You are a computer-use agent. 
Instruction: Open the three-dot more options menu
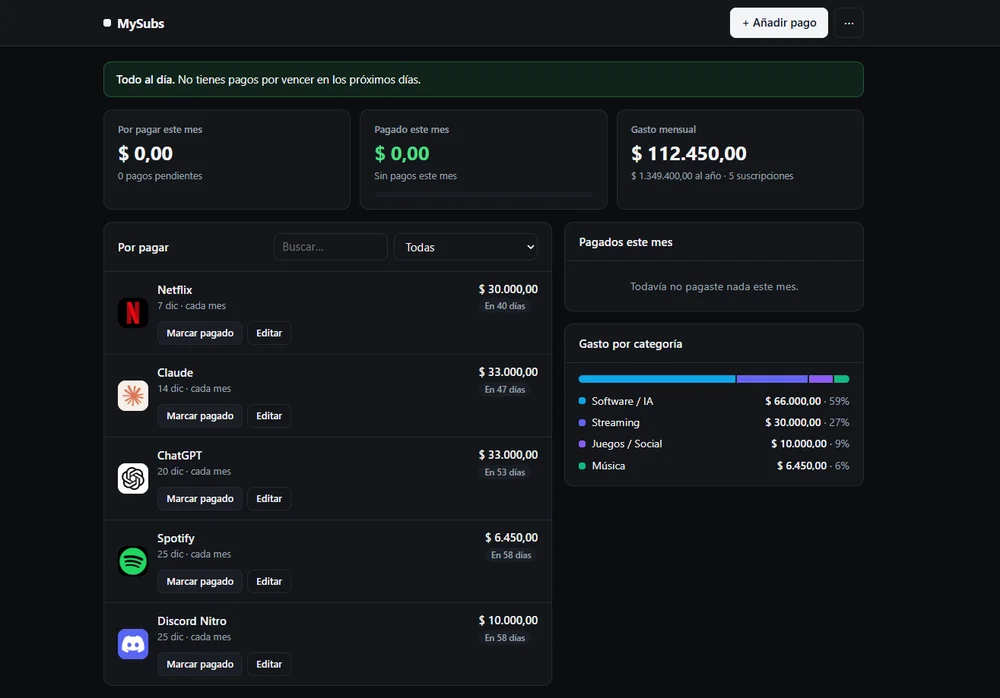coord(849,23)
